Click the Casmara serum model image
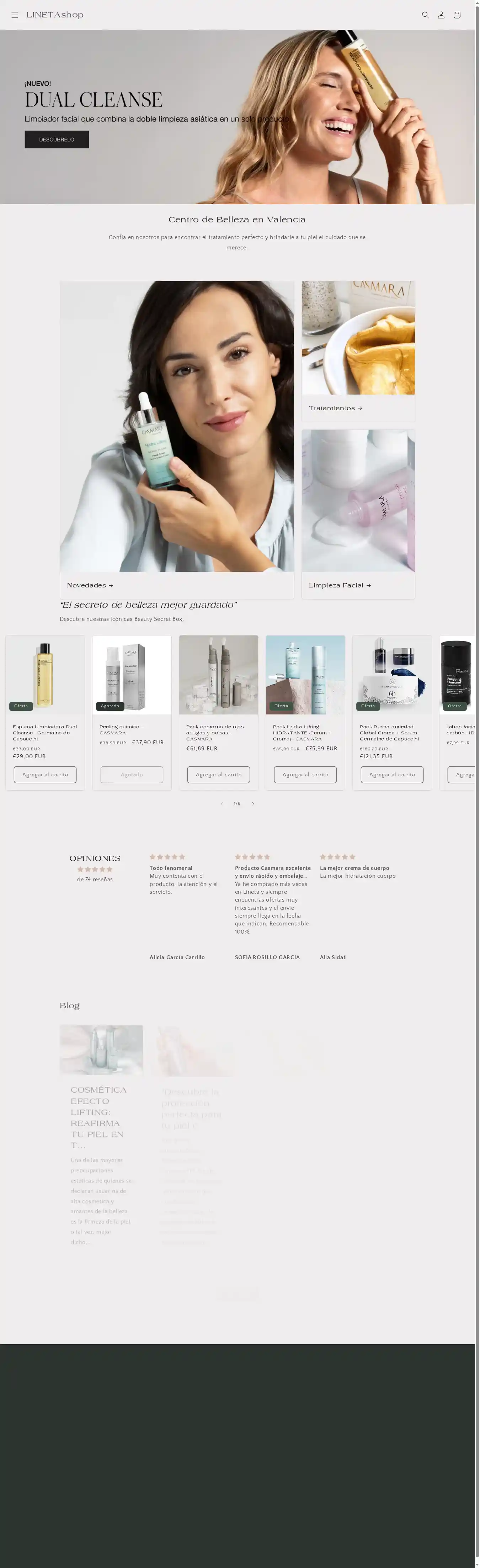Viewport: 480px width, 1568px height. pos(177,426)
